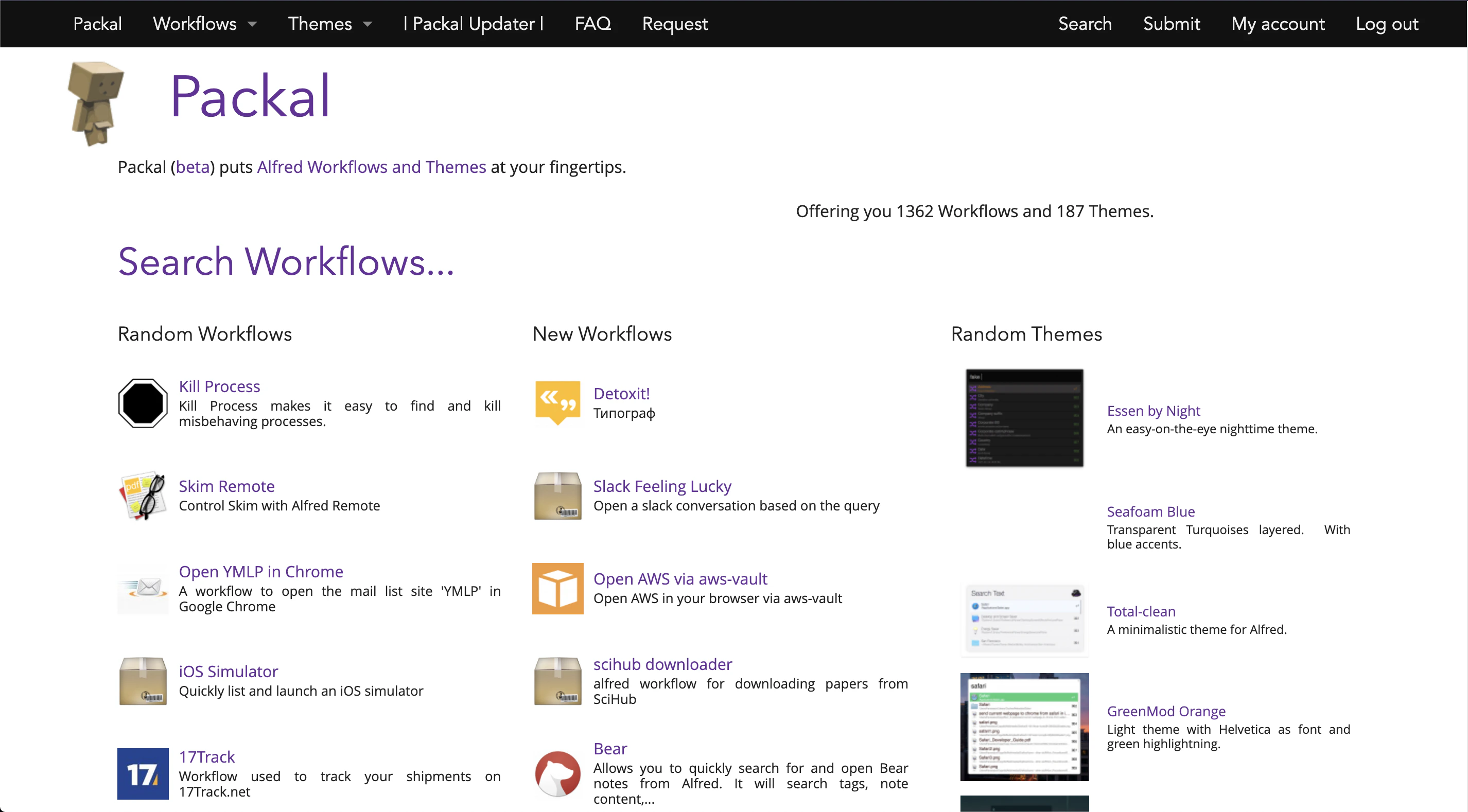The width and height of the screenshot is (1468, 812).
Task: Open My account page
Action: click(1278, 23)
